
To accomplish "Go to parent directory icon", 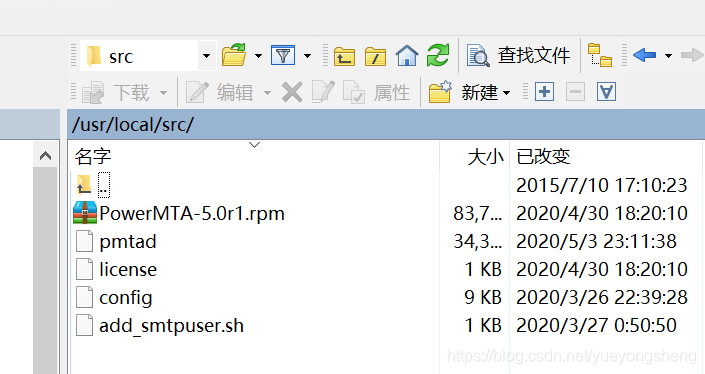I will [x=344, y=56].
